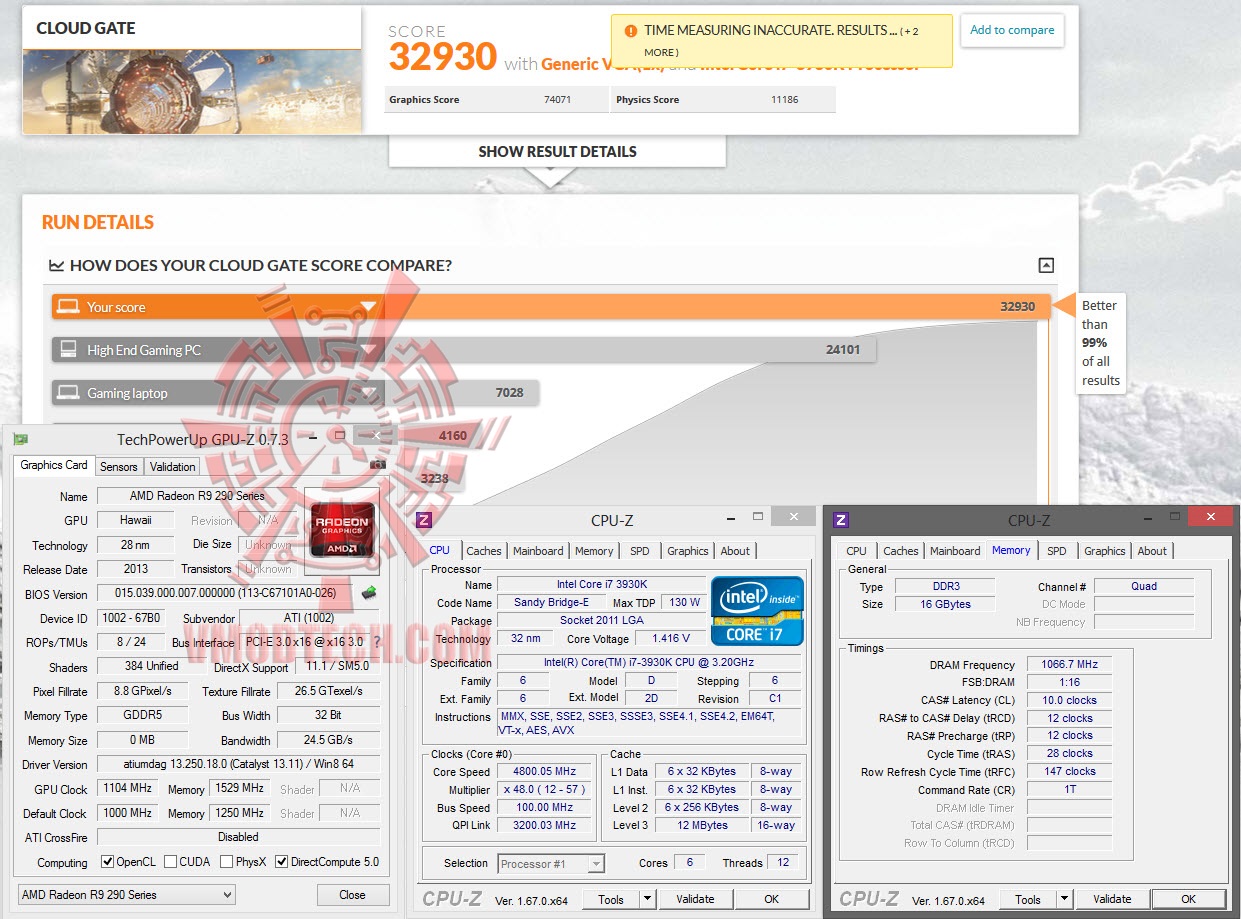Open the SPD tab in the CPU-Z Memory window
The width and height of the screenshot is (1241, 919).
pos(1057,551)
